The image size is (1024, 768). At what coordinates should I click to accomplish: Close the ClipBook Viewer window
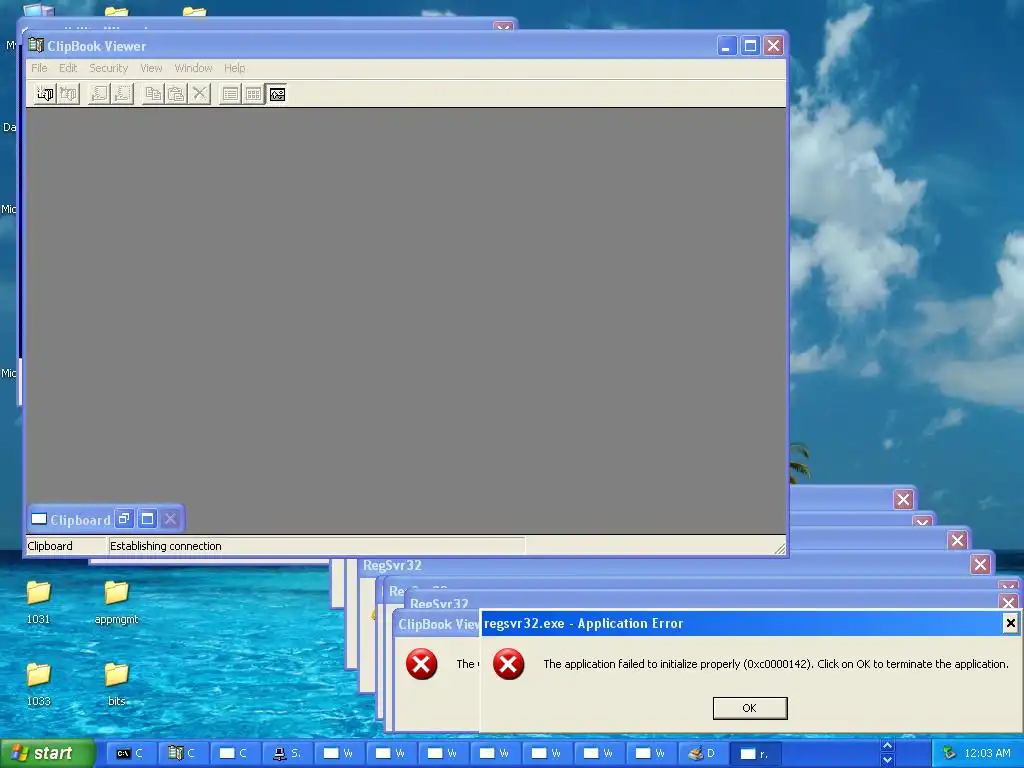pos(773,46)
